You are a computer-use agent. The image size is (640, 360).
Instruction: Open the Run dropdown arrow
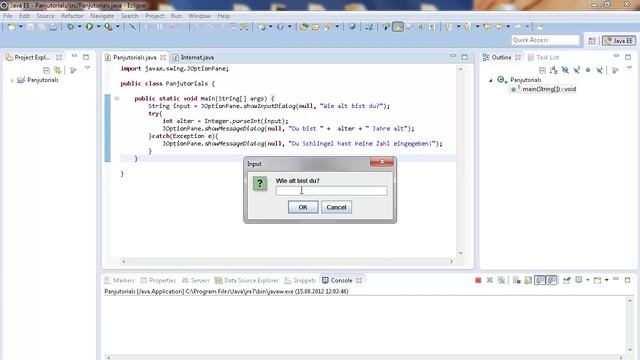coord(98,27)
